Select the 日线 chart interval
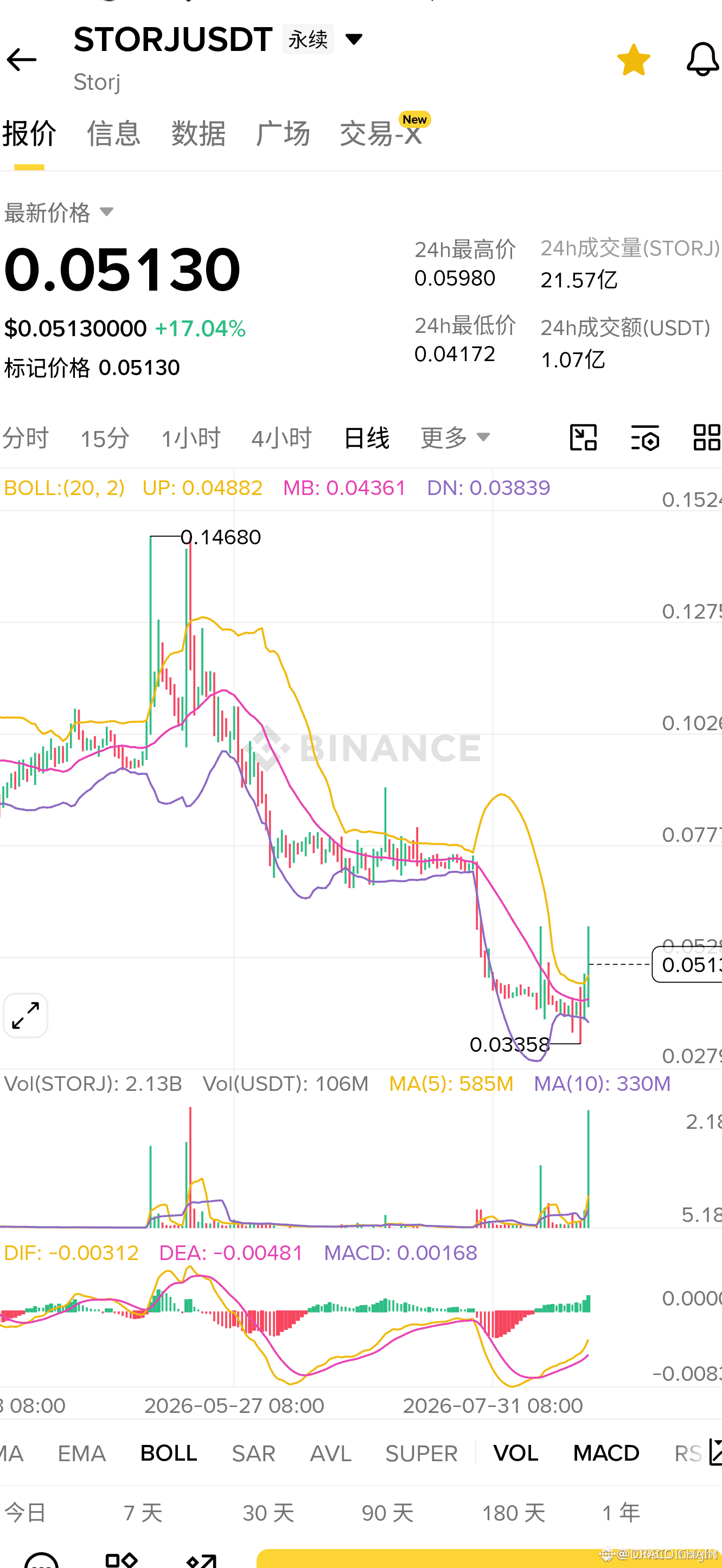The width and height of the screenshot is (722, 1568). click(367, 438)
